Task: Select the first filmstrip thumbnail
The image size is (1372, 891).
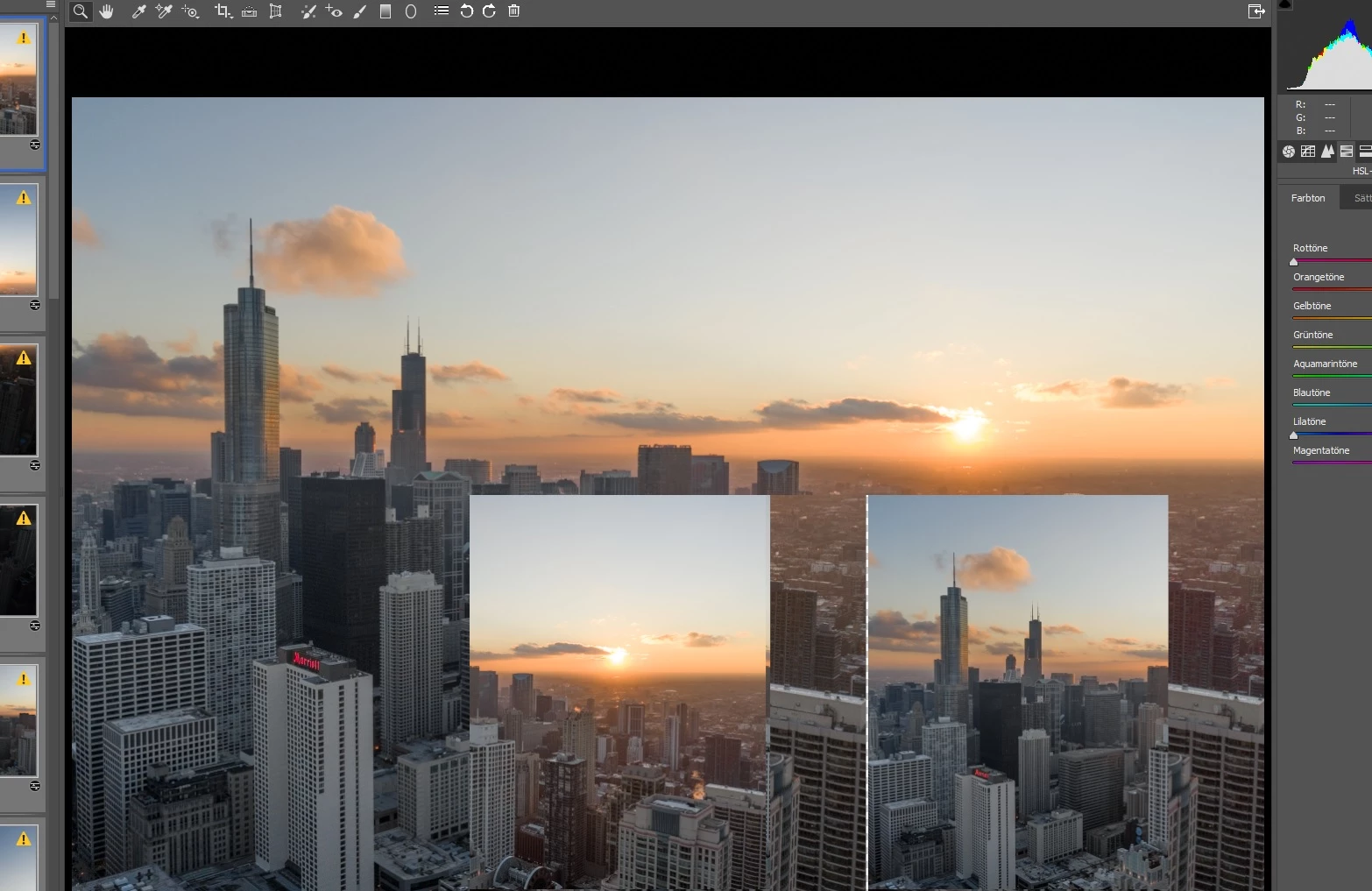Action: click(x=18, y=80)
